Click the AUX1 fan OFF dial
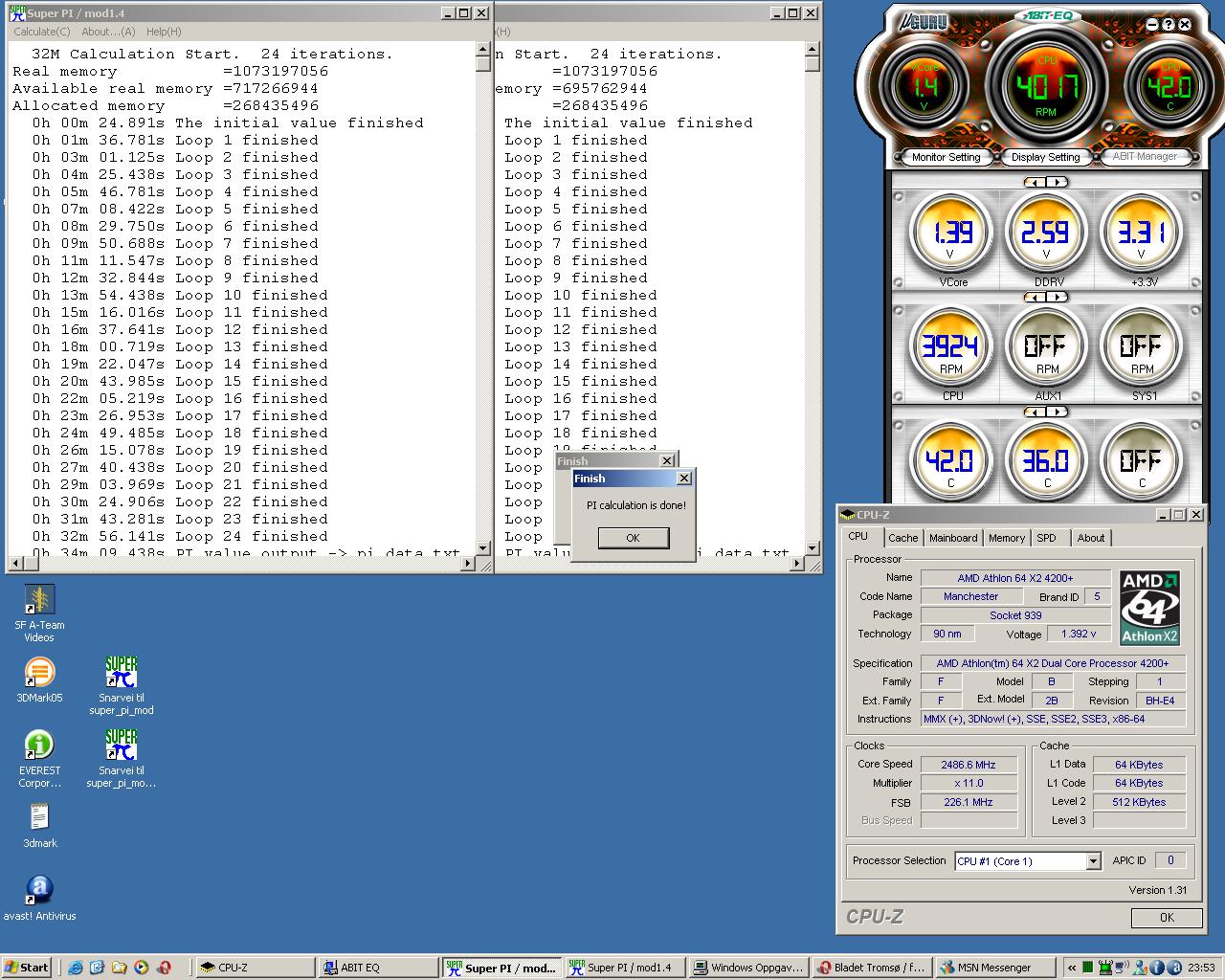 (1046, 347)
